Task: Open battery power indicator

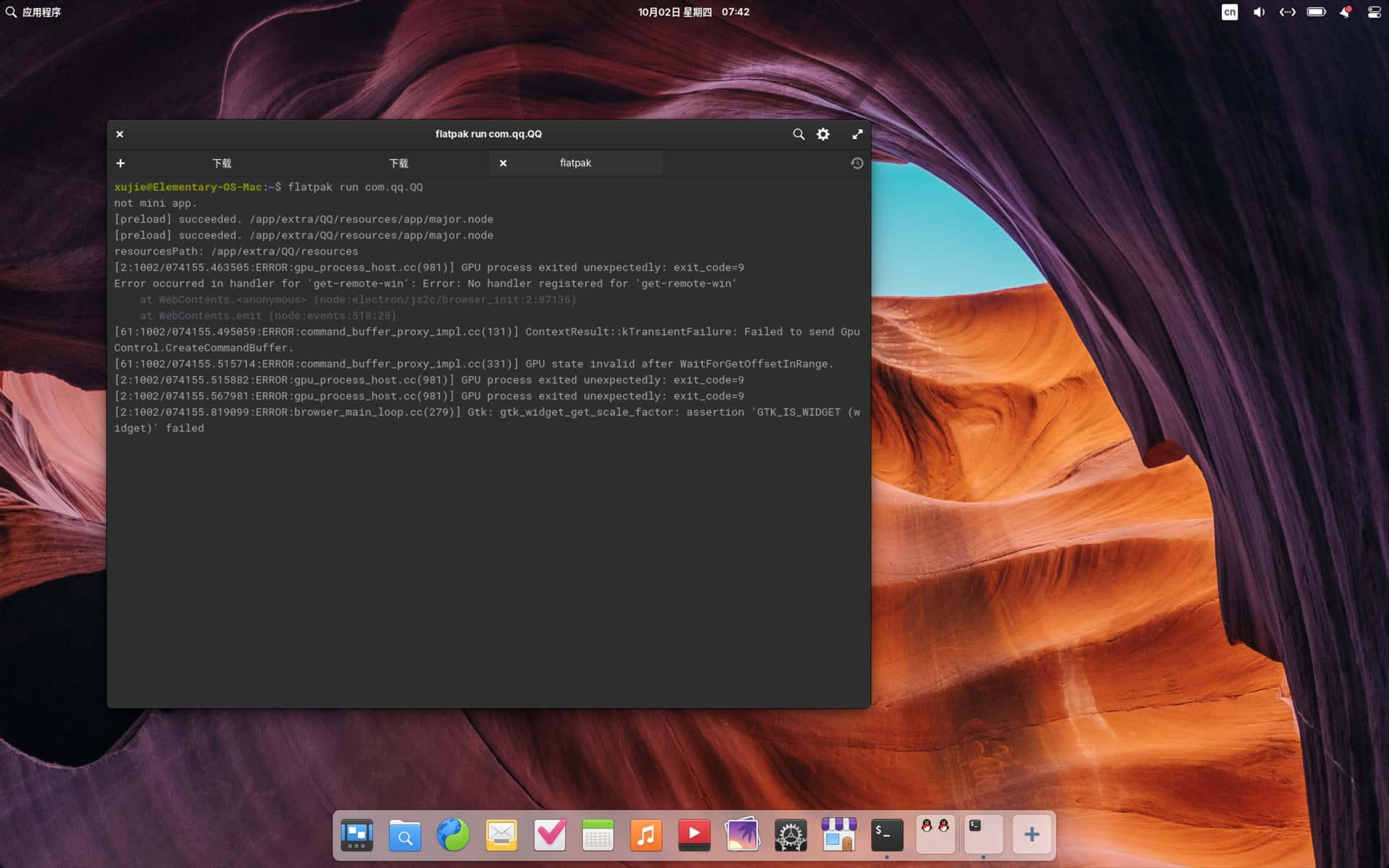Action: 1316,12
